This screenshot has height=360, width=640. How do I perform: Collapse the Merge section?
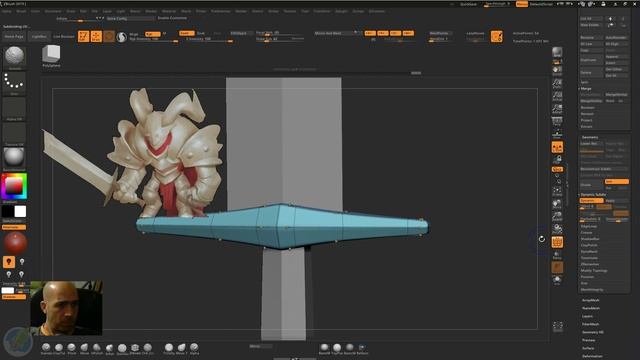tap(586, 89)
